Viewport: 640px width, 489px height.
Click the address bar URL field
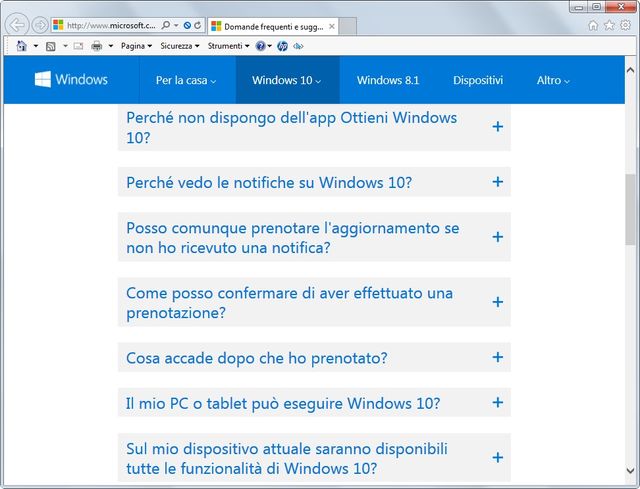(111, 25)
